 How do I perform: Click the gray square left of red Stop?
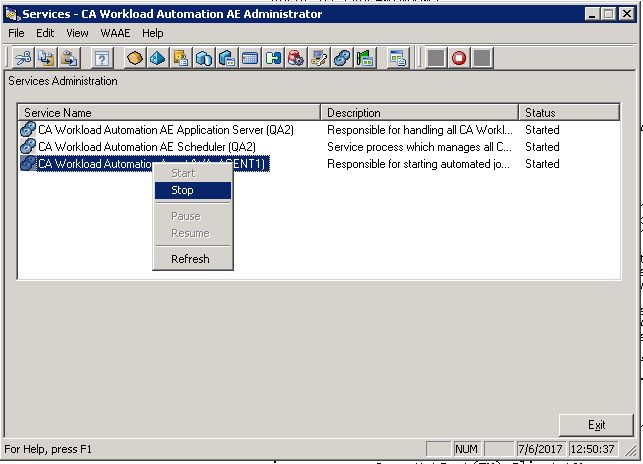[x=436, y=58]
